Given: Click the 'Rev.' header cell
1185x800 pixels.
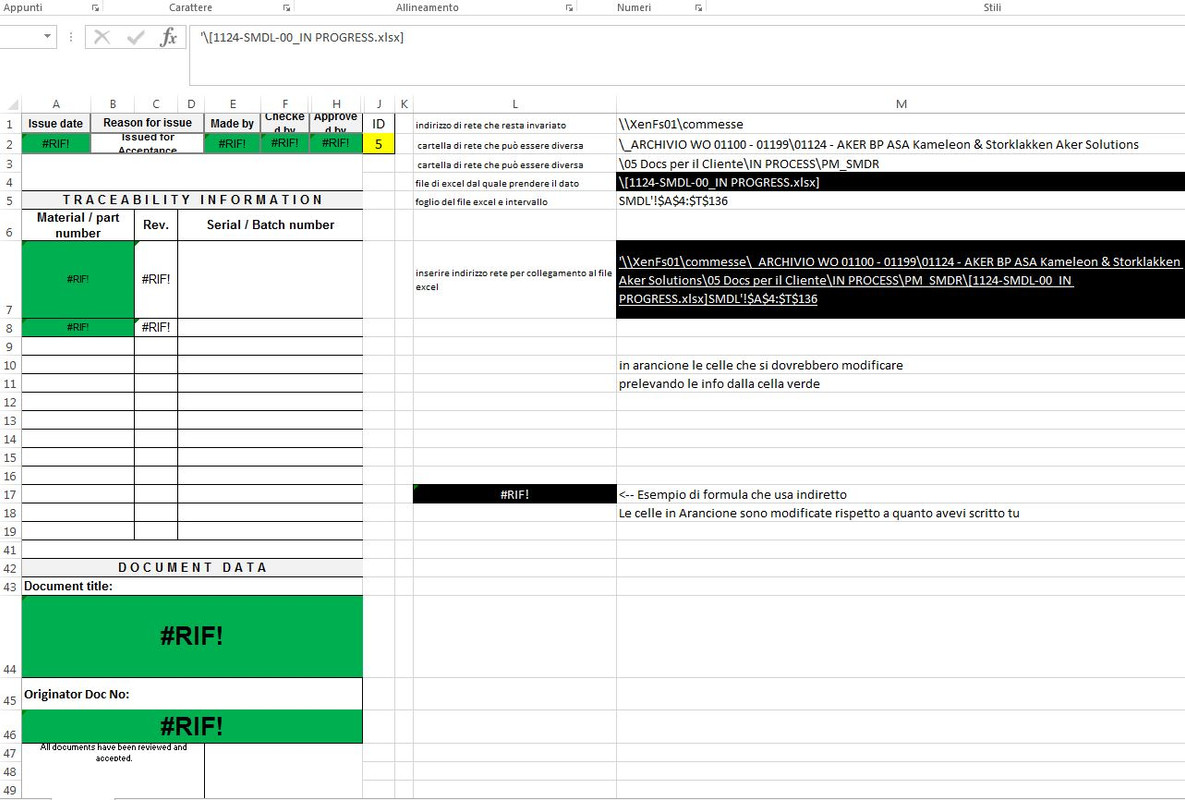Looking at the screenshot, I should click(x=156, y=225).
